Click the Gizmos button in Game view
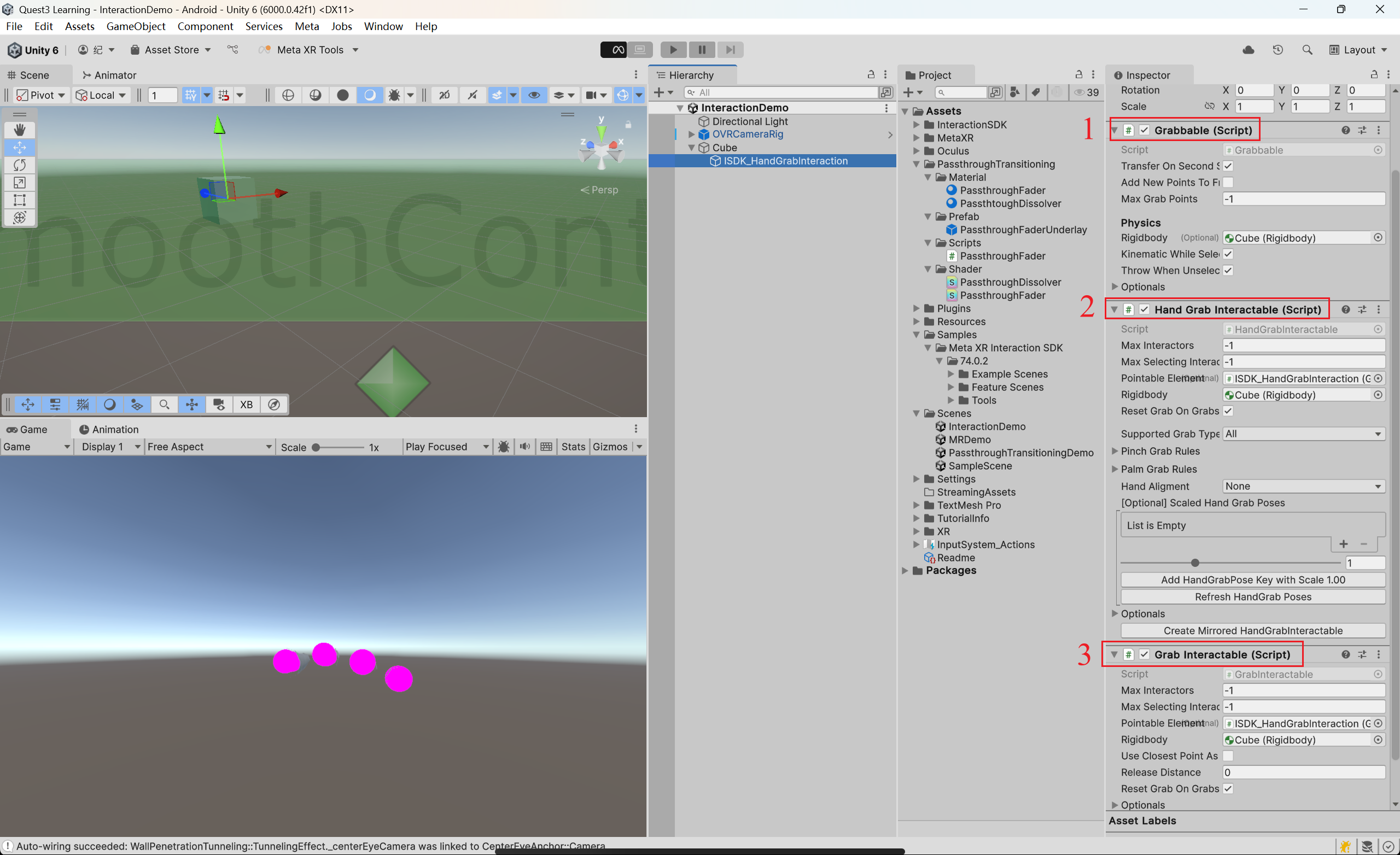The image size is (1400, 855). [610, 447]
